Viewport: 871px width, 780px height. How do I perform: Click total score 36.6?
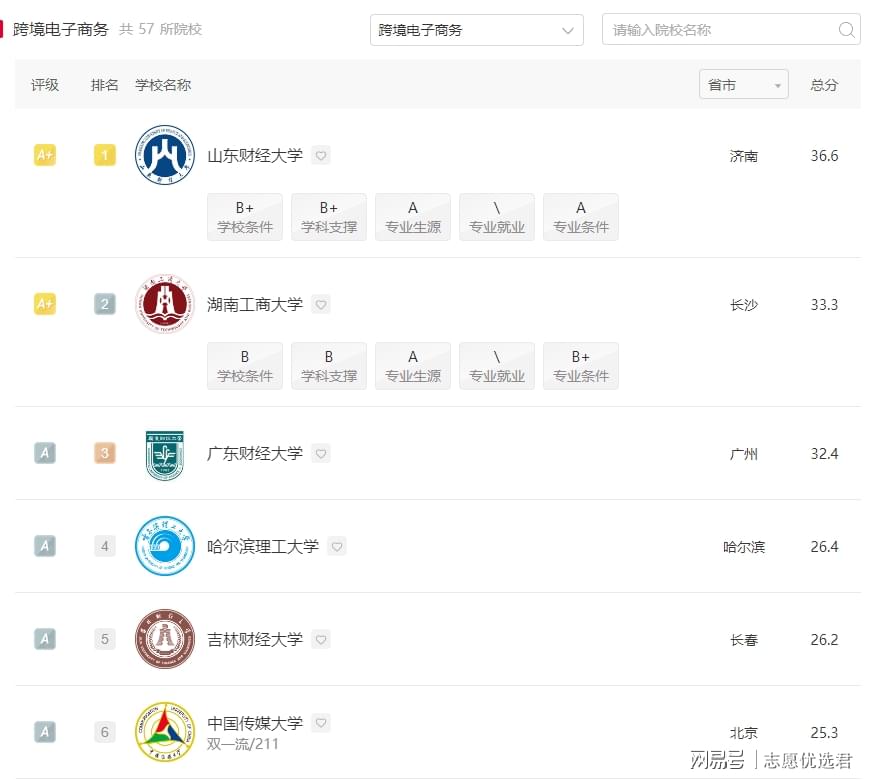[x=824, y=156]
